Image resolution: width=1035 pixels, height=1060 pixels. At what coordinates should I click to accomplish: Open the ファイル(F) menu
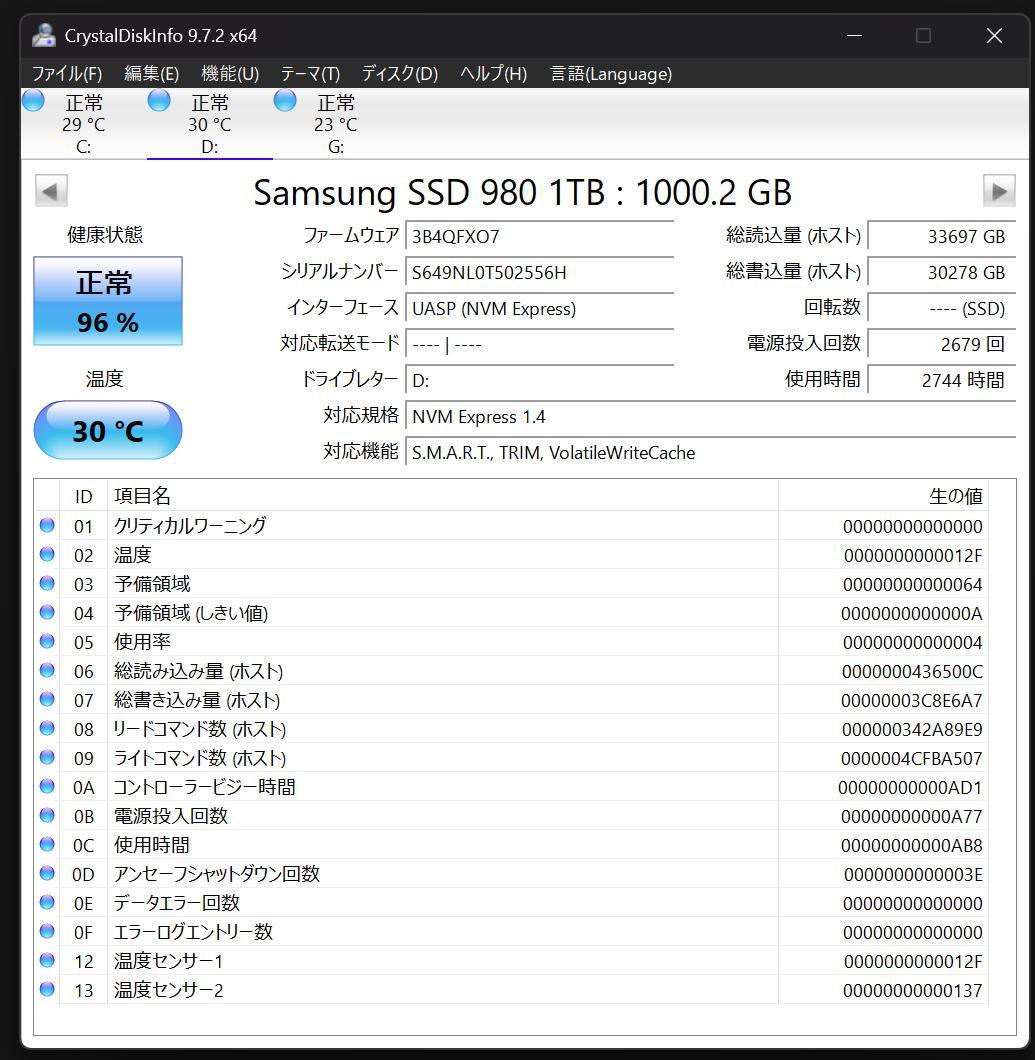click(x=66, y=73)
